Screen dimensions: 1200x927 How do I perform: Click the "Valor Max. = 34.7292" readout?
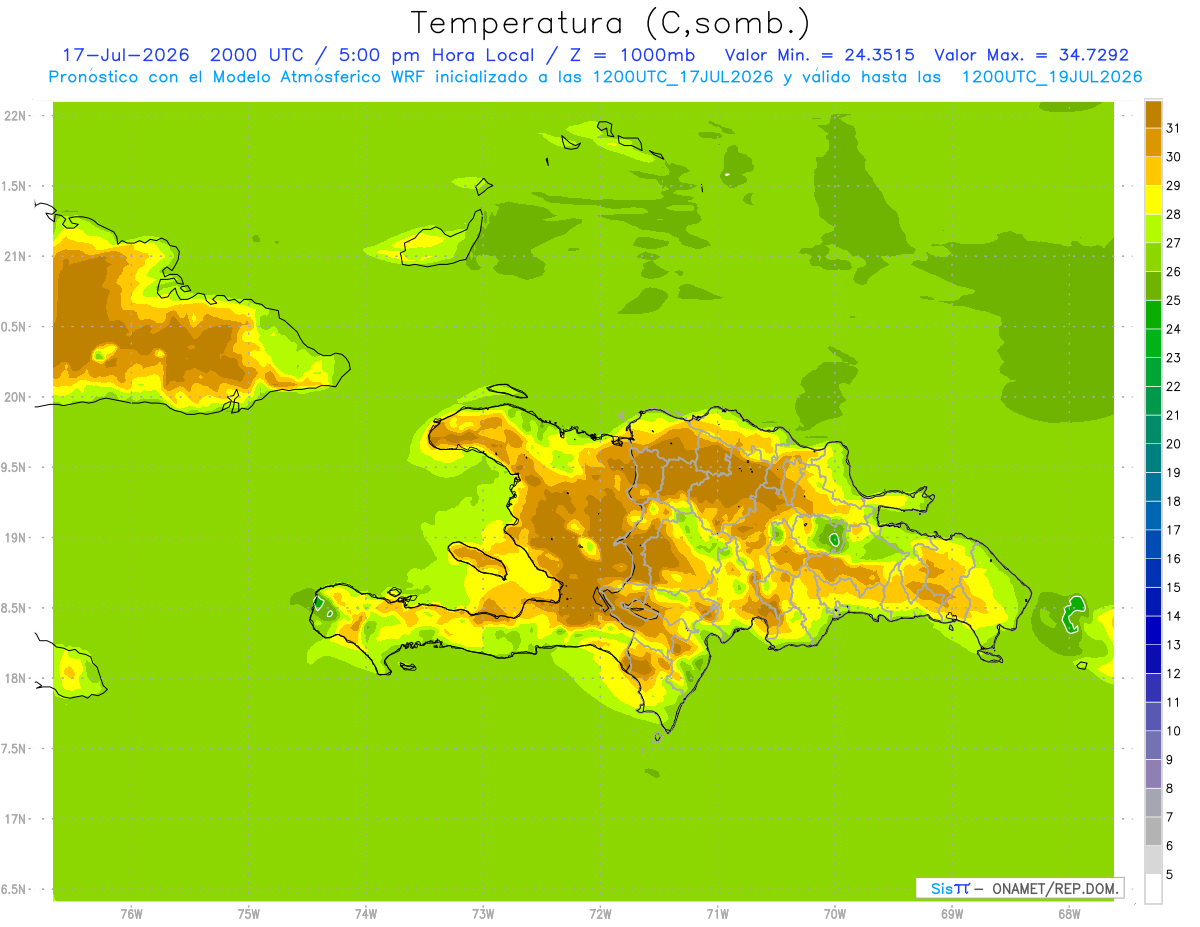pyautogui.click(x=1032, y=55)
